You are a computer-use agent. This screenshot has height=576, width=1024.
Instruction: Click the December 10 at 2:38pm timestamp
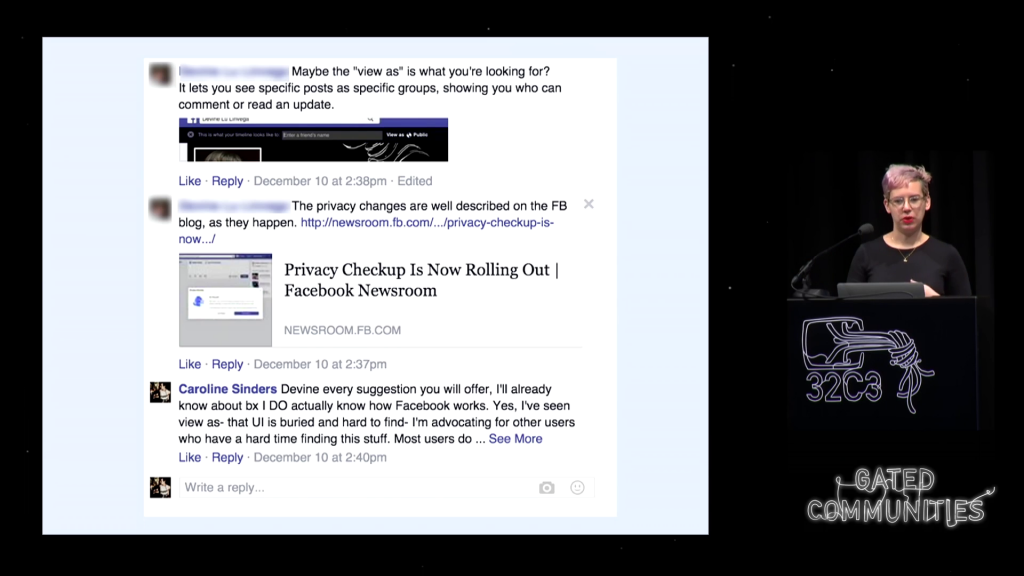(320, 181)
